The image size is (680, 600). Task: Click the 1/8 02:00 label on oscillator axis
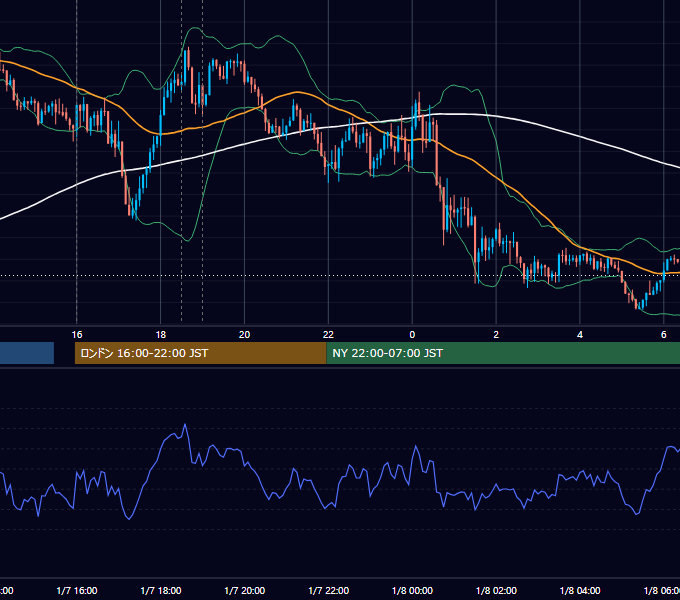point(496,590)
